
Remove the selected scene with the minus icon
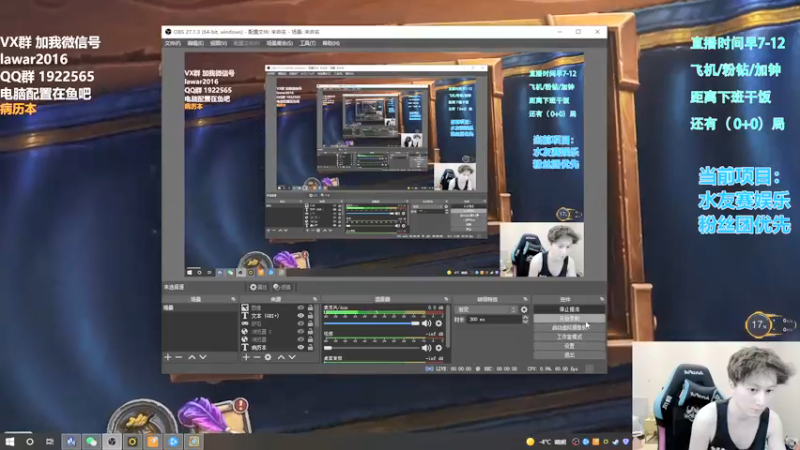179,357
